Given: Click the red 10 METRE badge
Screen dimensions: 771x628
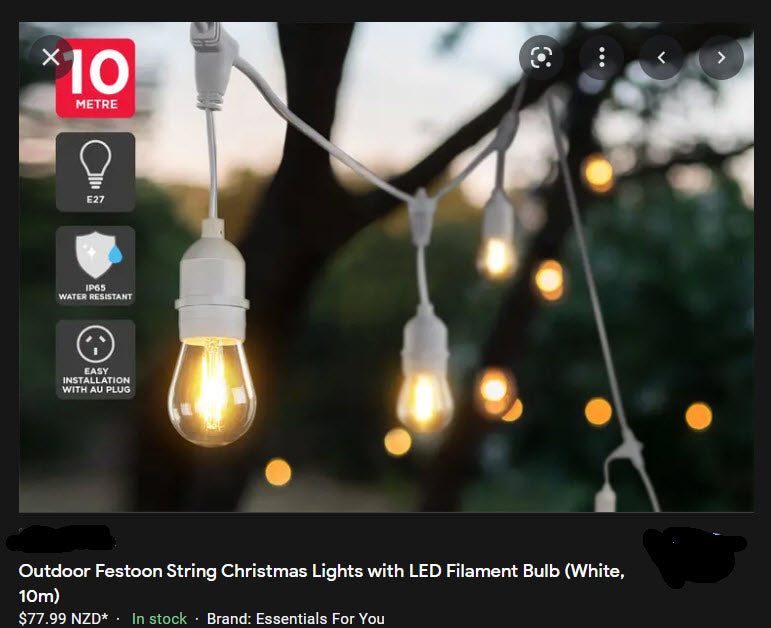Looking at the screenshot, I should [x=95, y=78].
